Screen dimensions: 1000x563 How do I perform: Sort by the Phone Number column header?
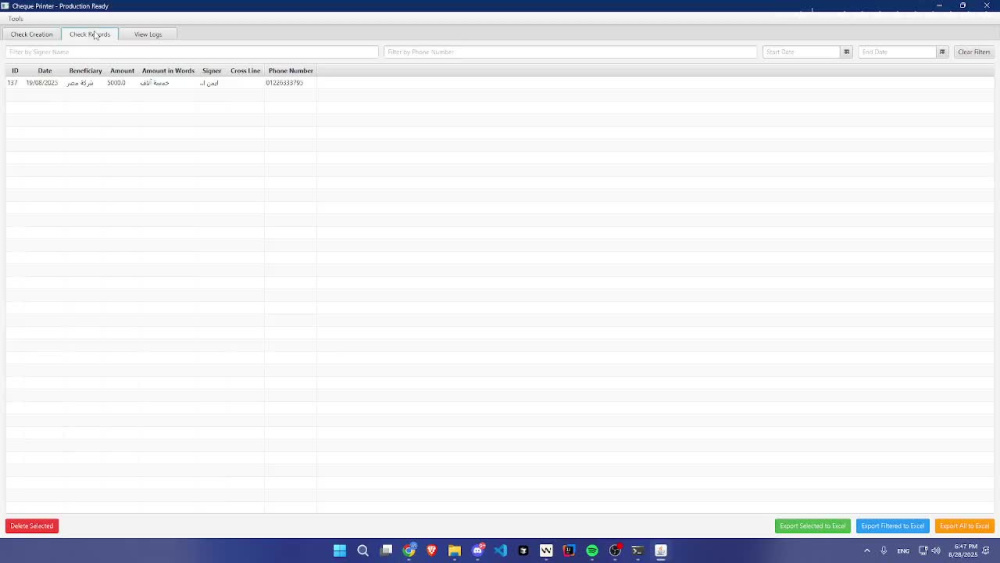coord(291,71)
